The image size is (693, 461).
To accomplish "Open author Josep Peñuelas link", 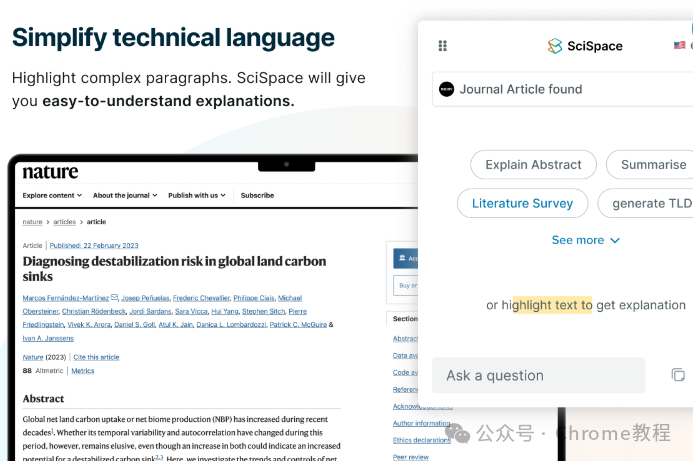I will pyautogui.click(x=145, y=298).
